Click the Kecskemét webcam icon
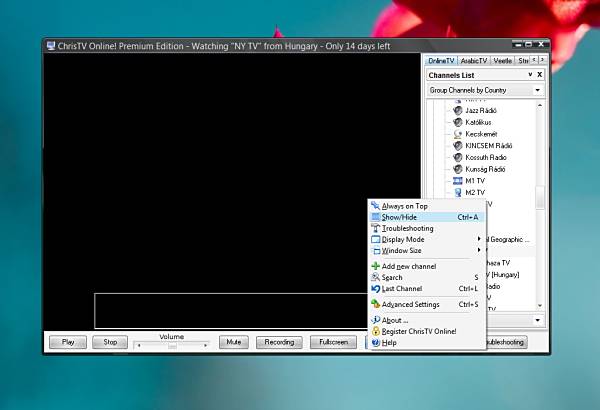Viewport: 600px width, 410px height. [458, 134]
